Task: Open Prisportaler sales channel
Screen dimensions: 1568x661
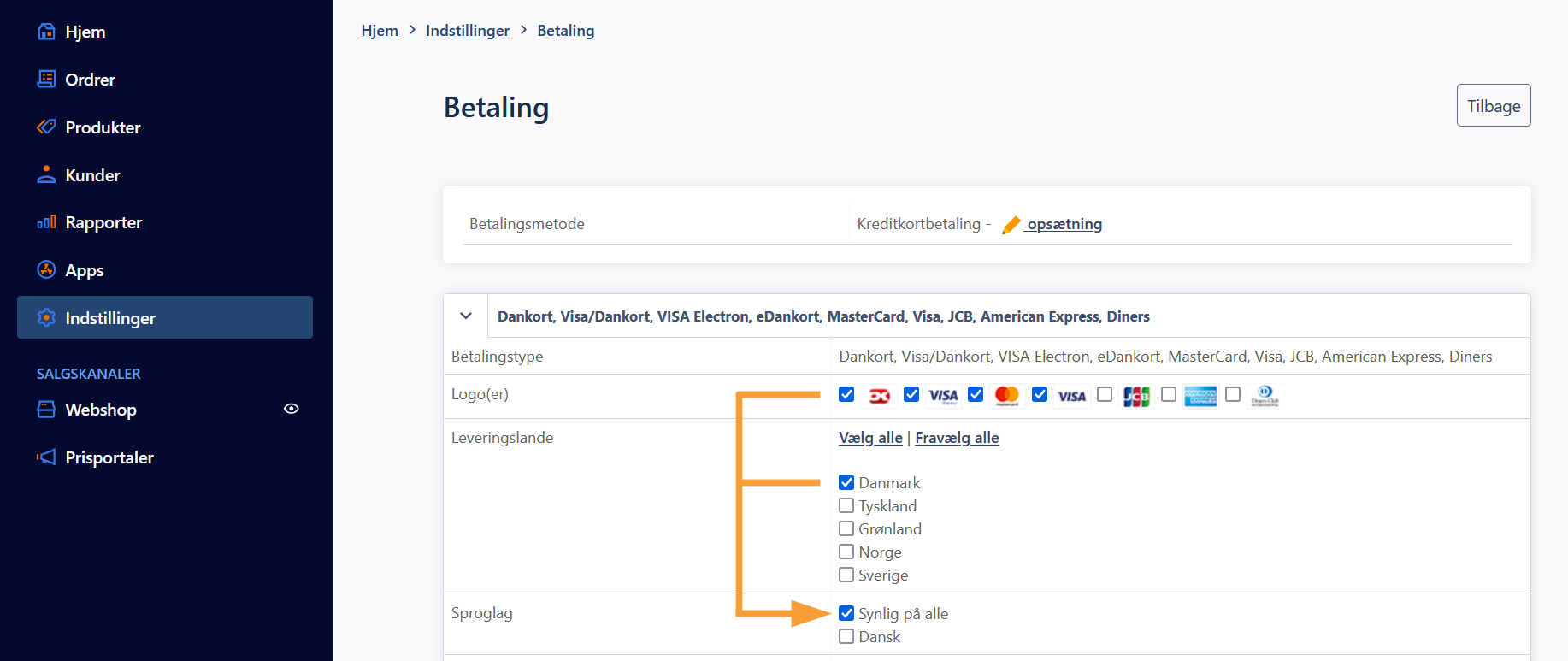Action: pyautogui.click(x=165, y=457)
